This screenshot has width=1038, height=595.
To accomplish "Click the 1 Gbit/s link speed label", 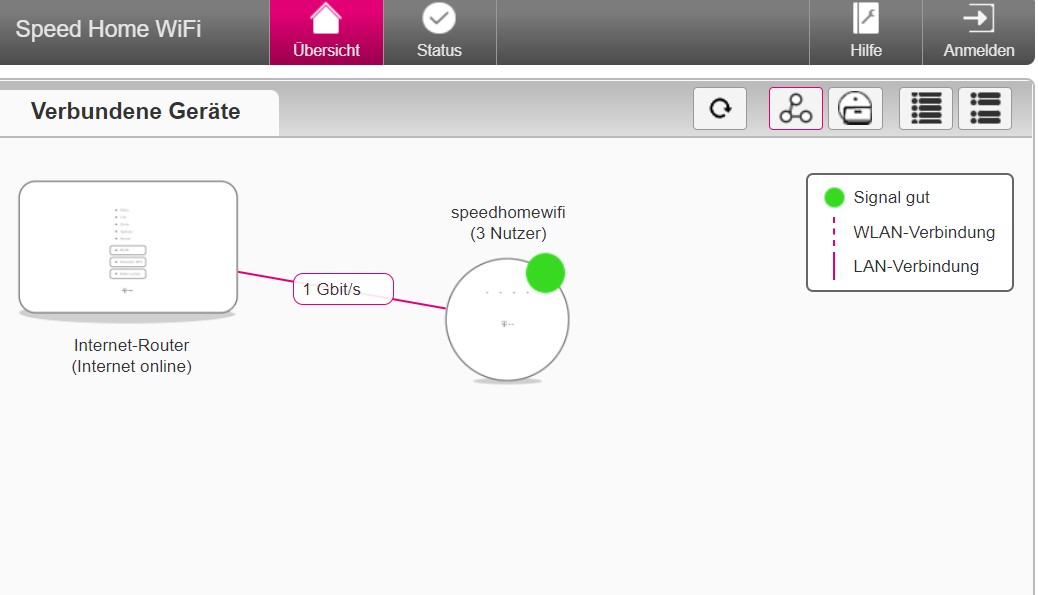I will coord(343,289).
